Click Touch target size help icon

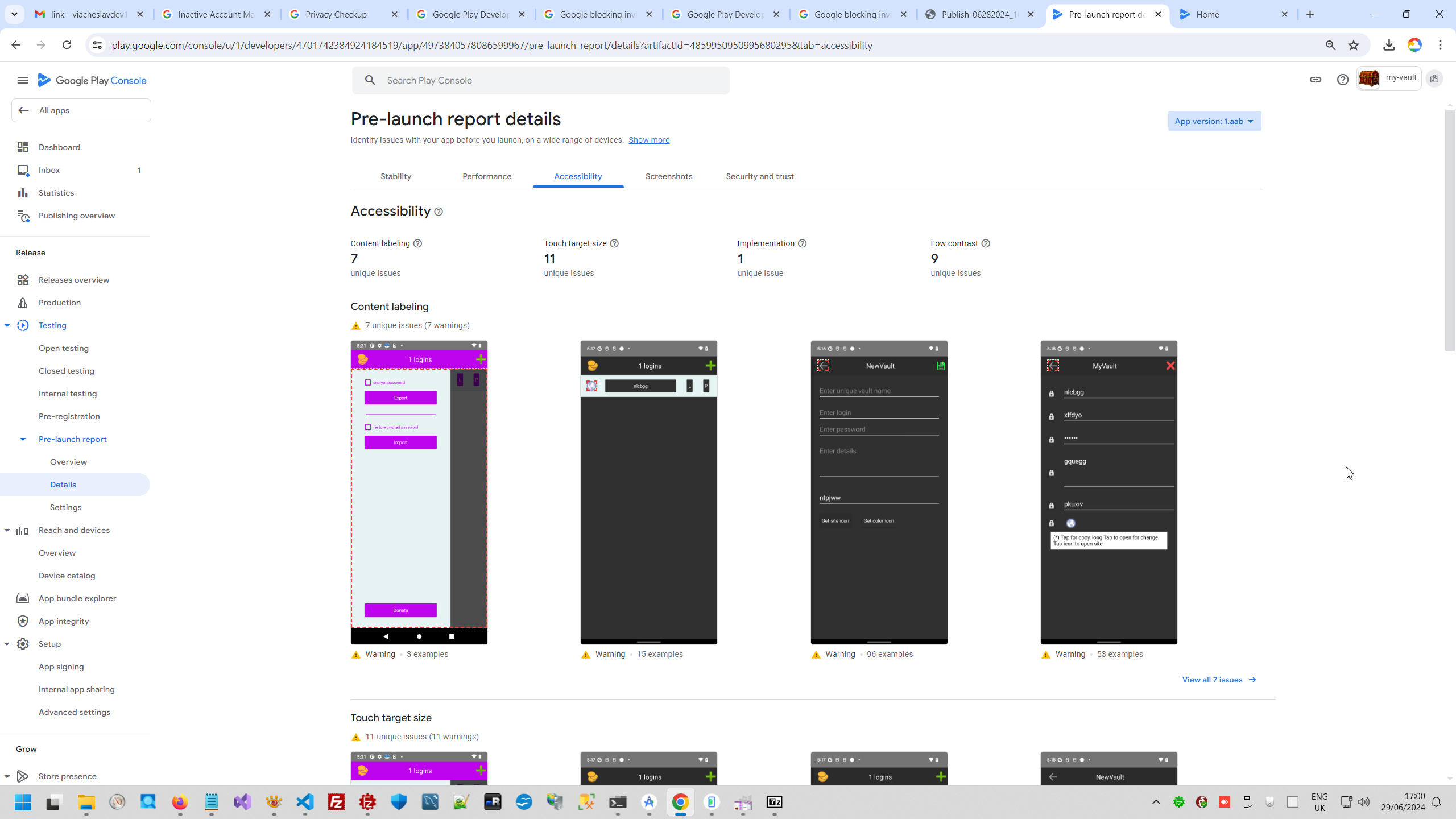[x=614, y=243]
